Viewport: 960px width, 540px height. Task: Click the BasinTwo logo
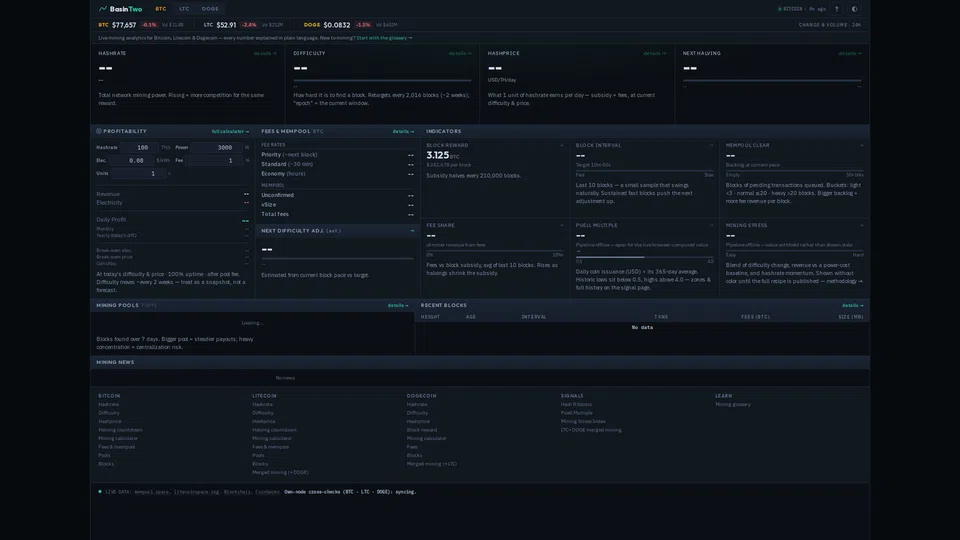120,9
